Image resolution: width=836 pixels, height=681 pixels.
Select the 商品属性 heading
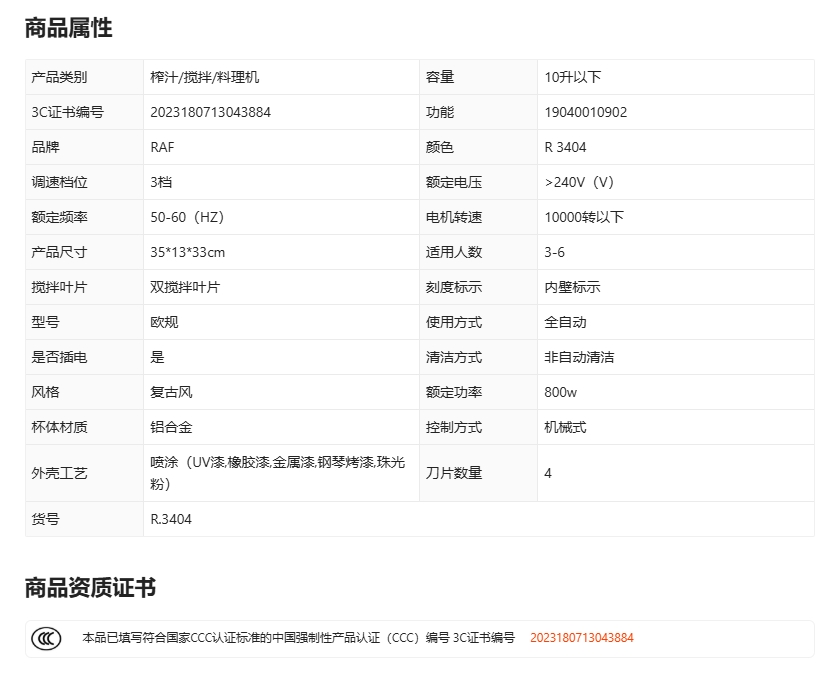[69, 28]
